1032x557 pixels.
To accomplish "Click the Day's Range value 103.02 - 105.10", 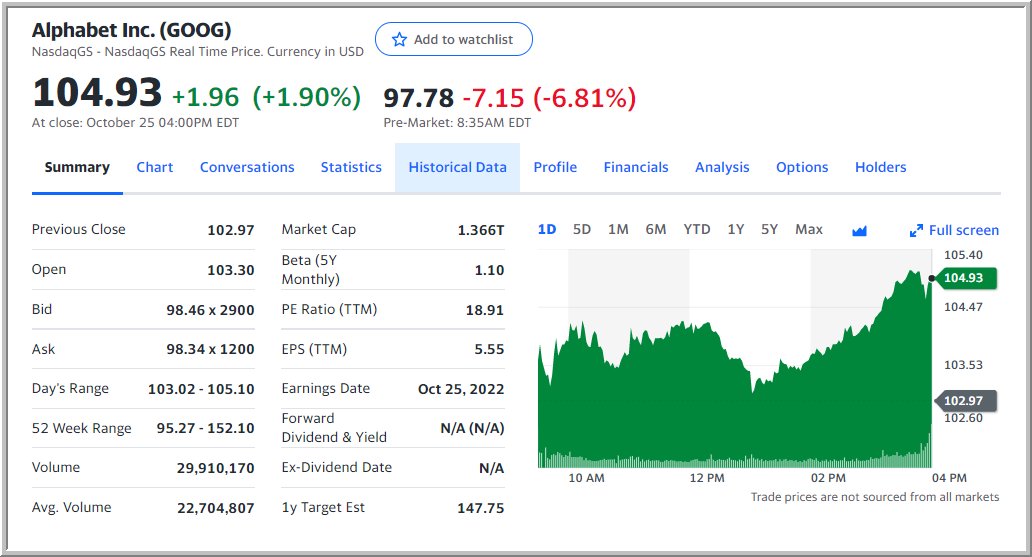I will (x=201, y=389).
